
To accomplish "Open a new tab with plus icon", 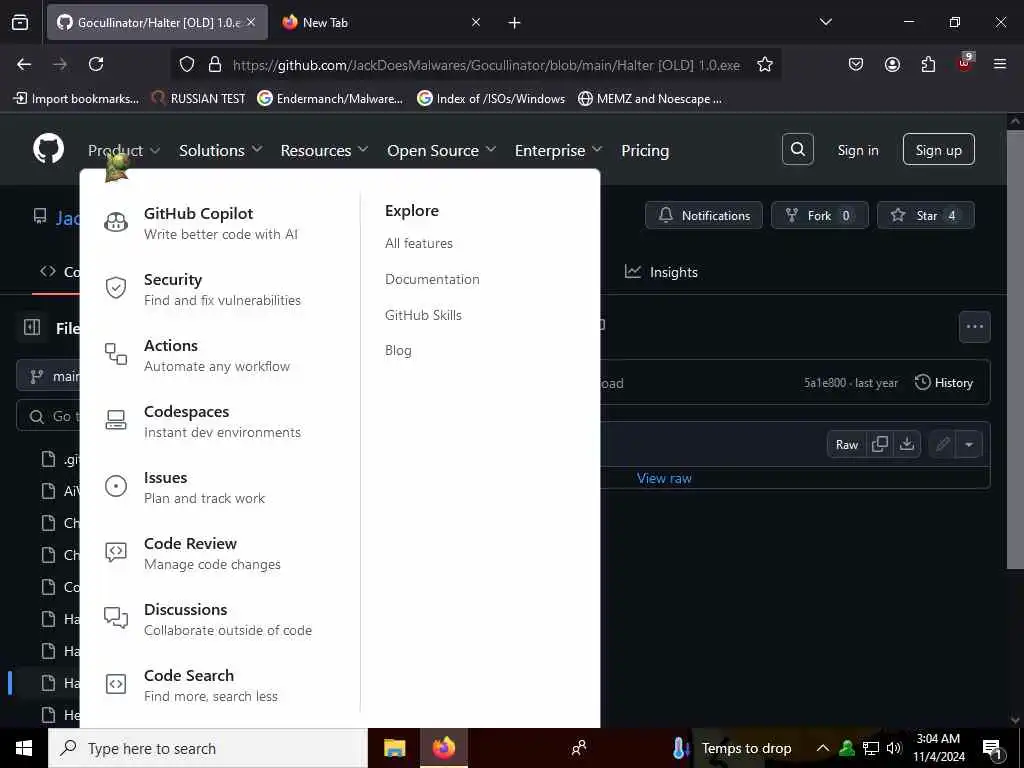I will pyautogui.click(x=515, y=23).
